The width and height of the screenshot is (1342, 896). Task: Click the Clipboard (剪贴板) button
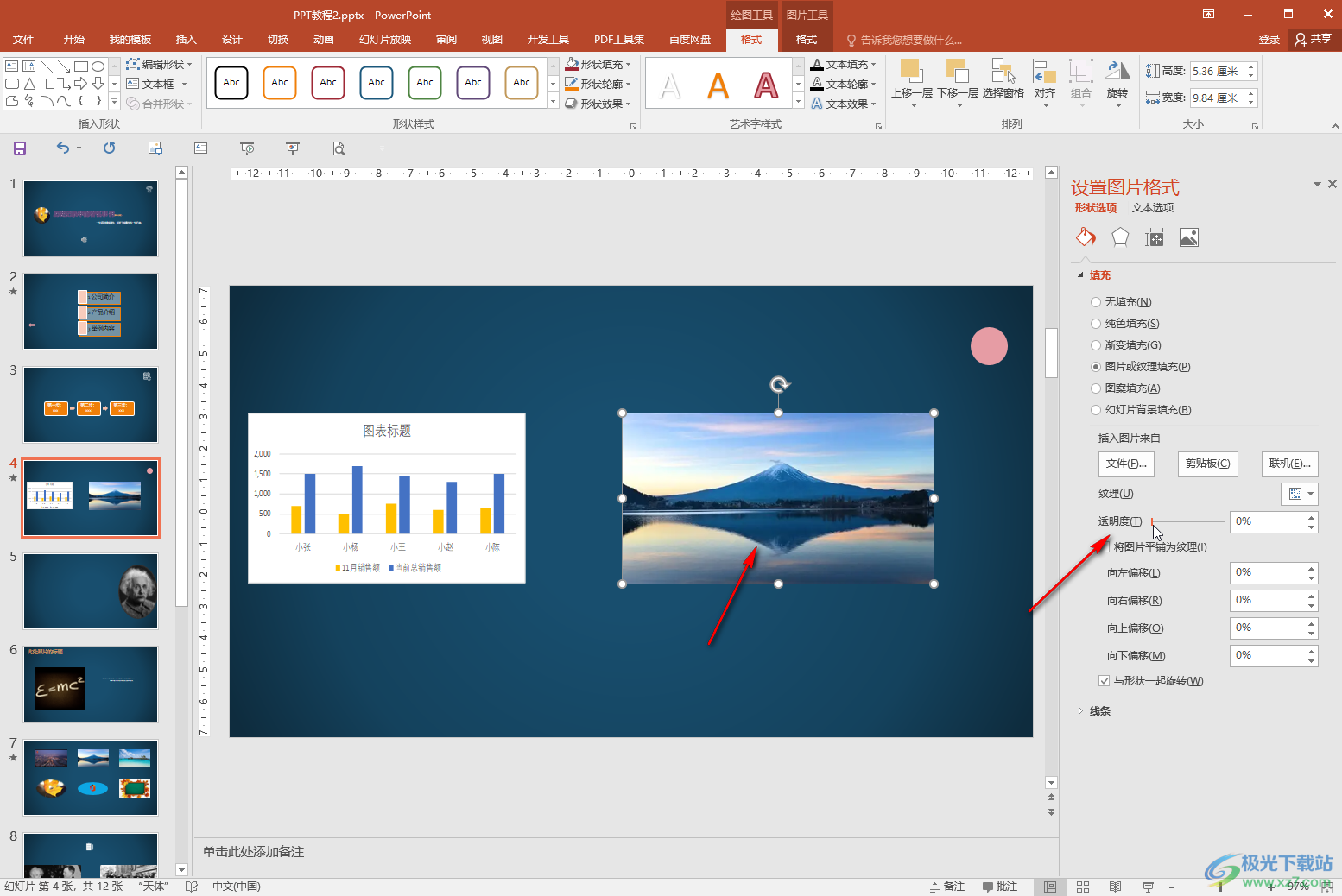point(1207,464)
